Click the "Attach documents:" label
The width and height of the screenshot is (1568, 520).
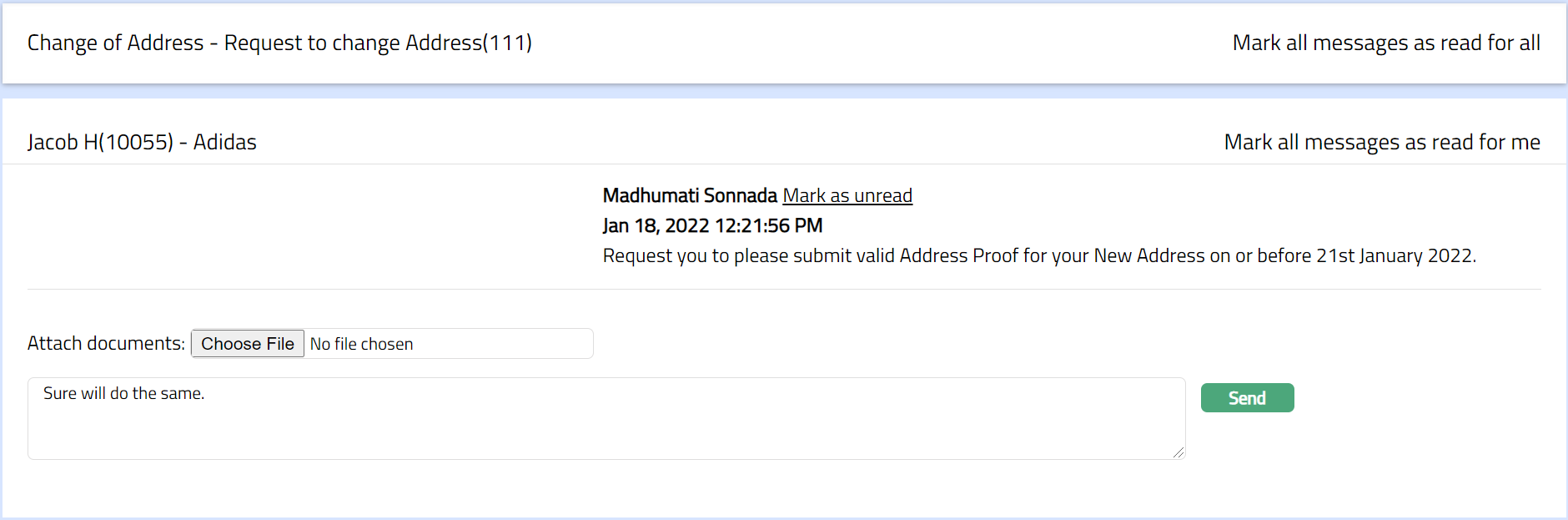pos(106,343)
